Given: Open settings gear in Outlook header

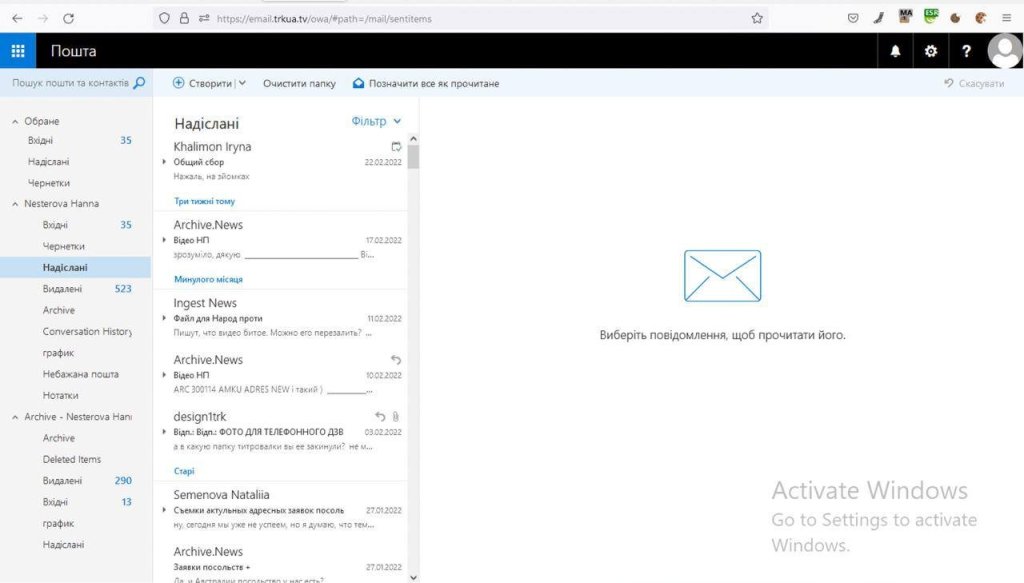Looking at the screenshot, I should [930, 51].
